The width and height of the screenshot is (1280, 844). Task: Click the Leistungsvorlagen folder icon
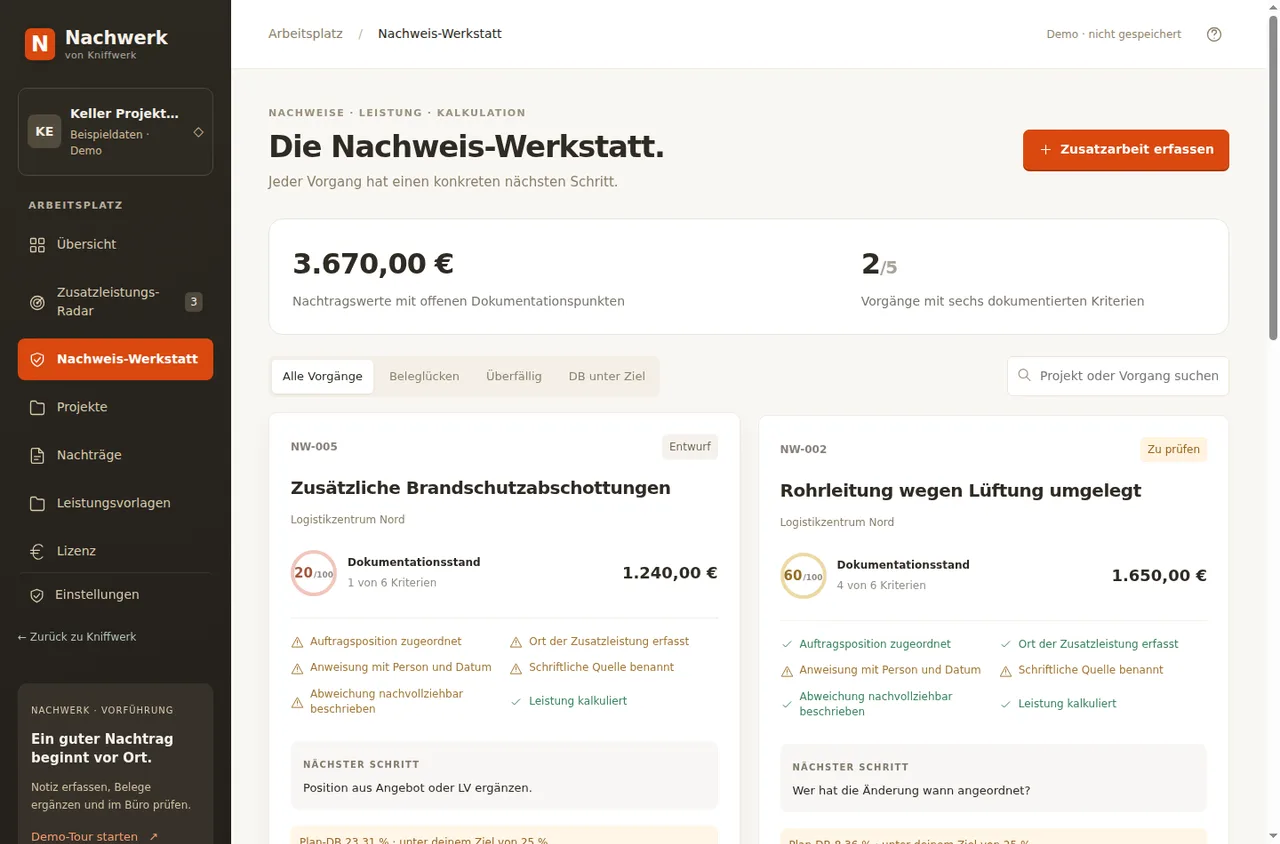tap(37, 503)
